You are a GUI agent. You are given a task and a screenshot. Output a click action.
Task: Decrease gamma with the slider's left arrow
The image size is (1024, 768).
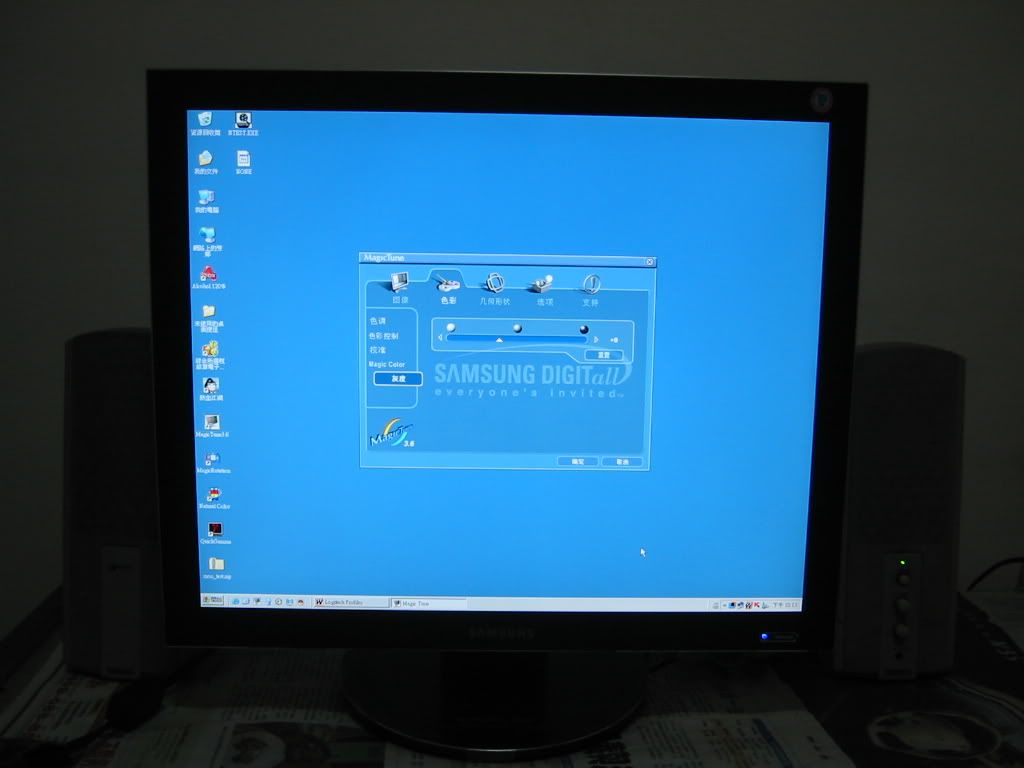(440, 338)
